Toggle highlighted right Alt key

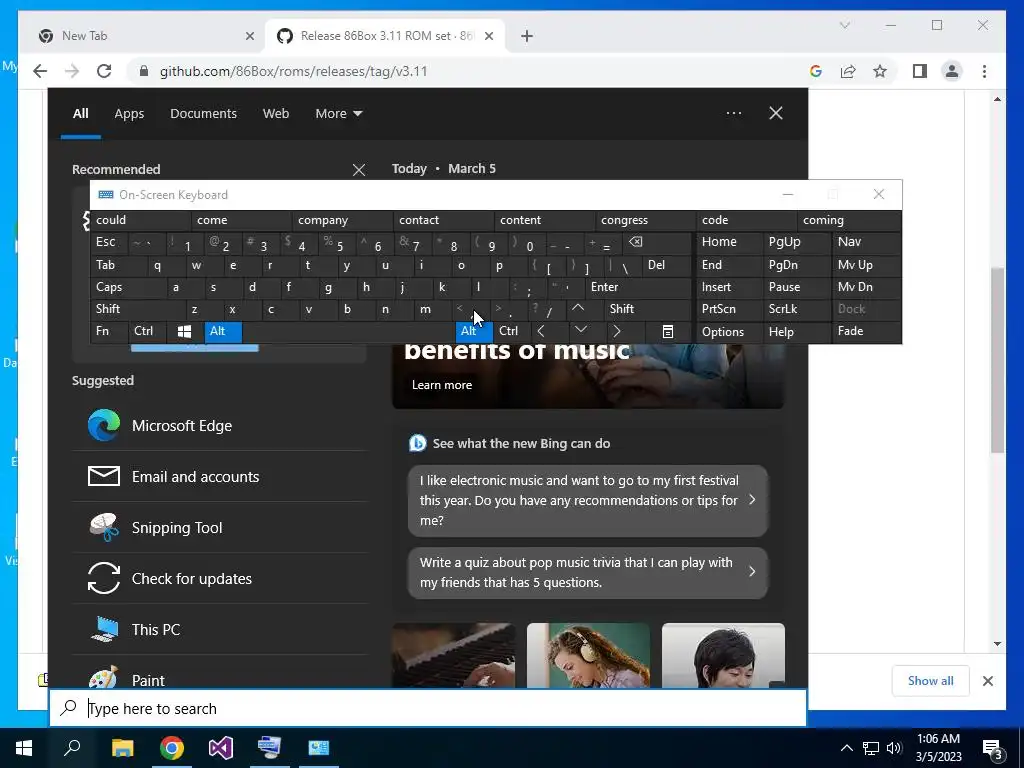point(474,331)
